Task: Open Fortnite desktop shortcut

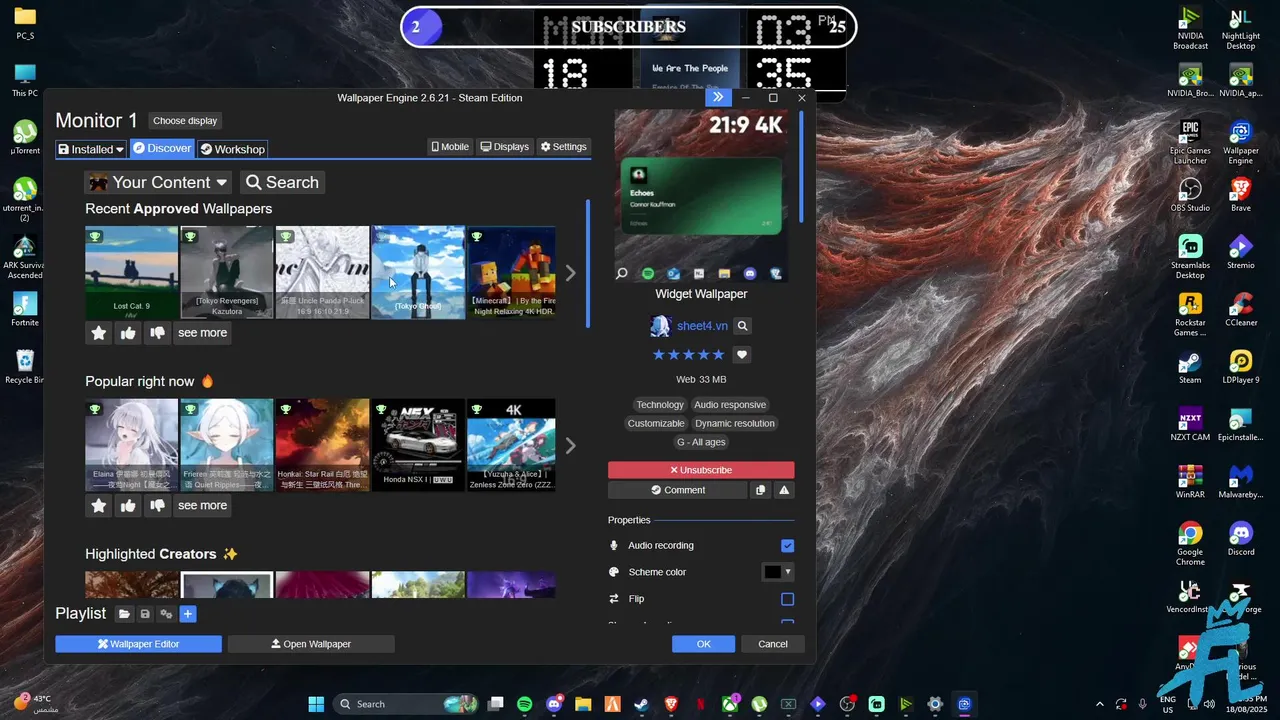Action: tap(25, 309)
